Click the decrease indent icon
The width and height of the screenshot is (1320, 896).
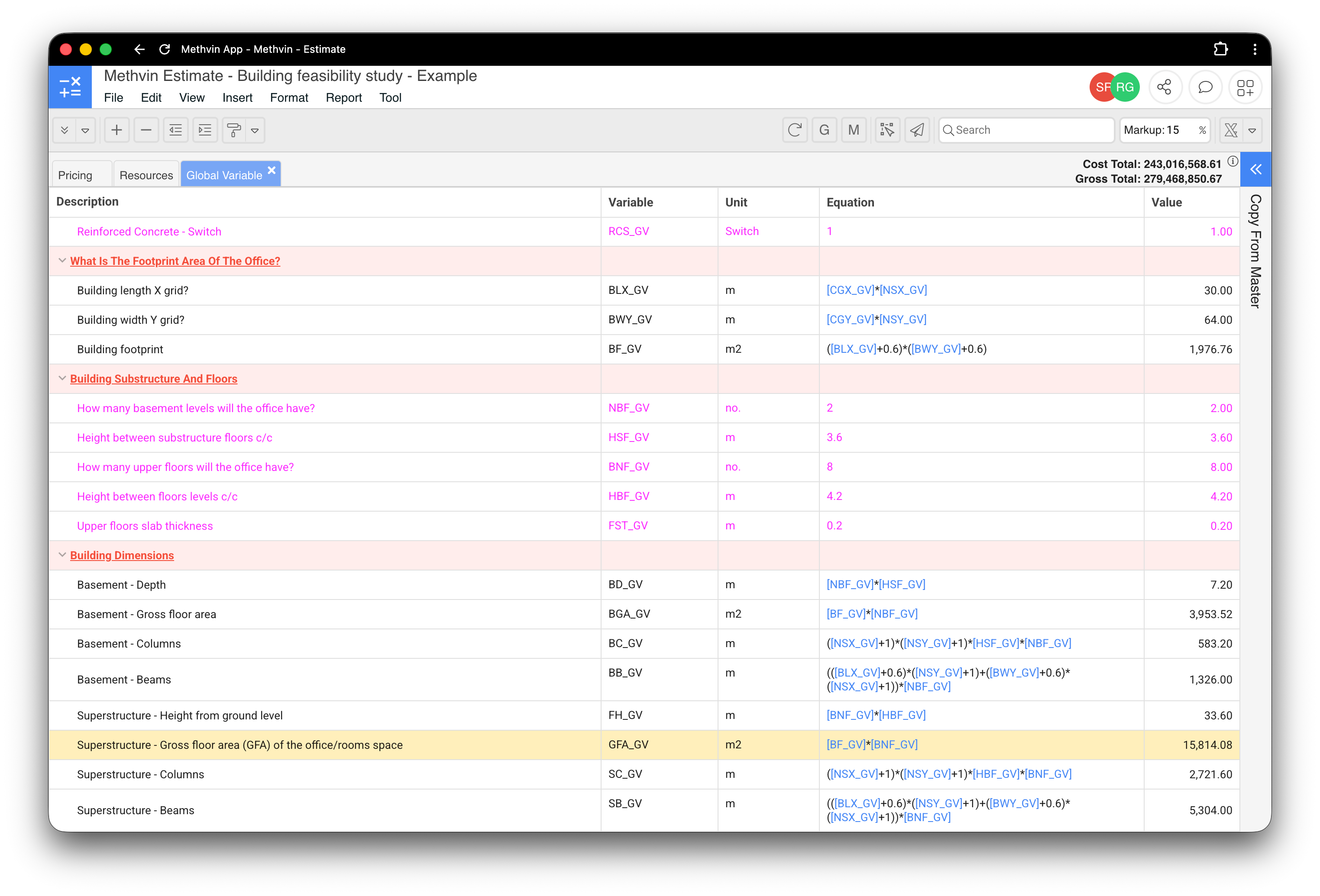click(175, 130)
